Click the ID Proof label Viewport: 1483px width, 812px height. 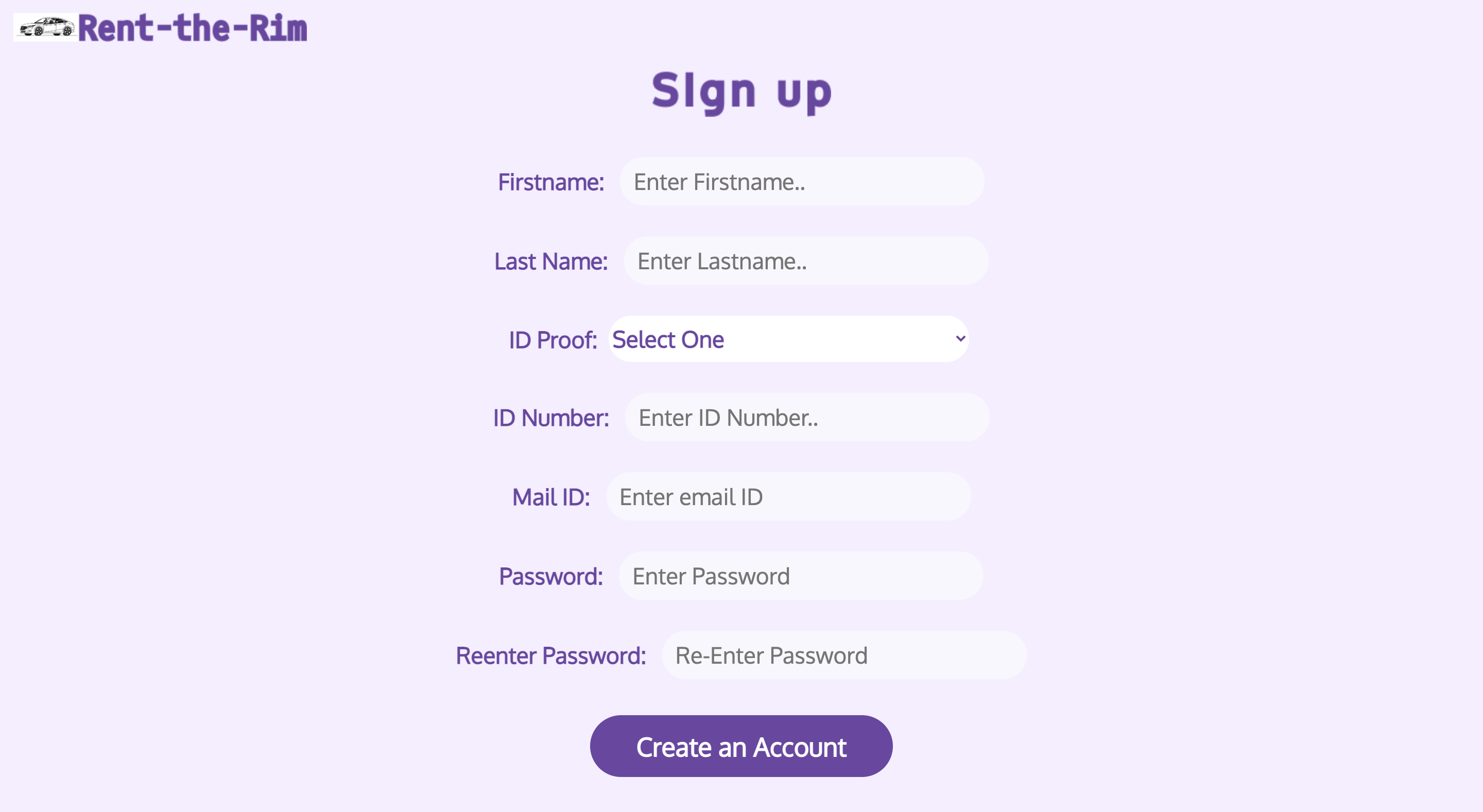coord(553,339)
